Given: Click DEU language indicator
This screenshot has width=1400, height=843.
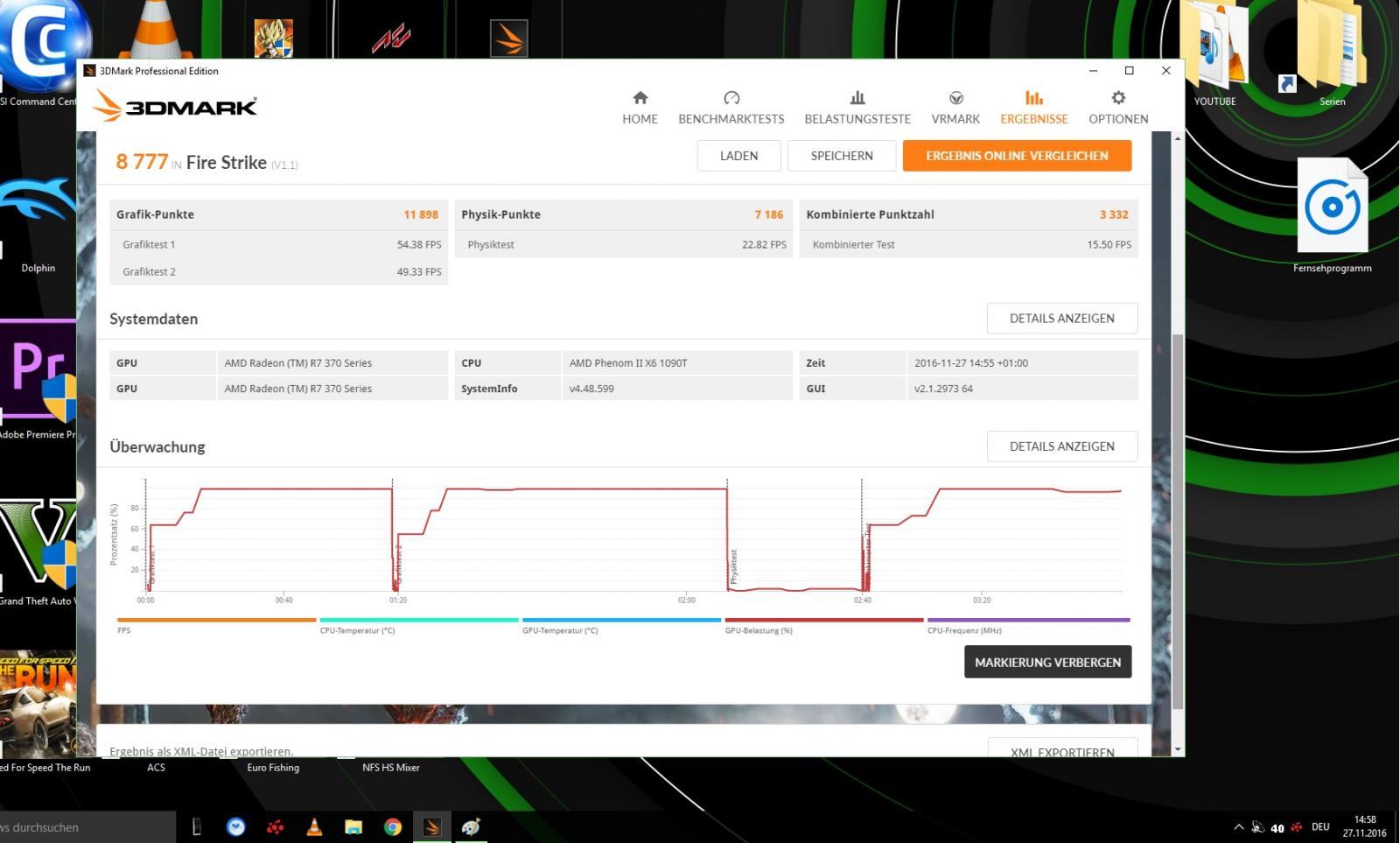Looking at the screenshot, I should 1320,827.
